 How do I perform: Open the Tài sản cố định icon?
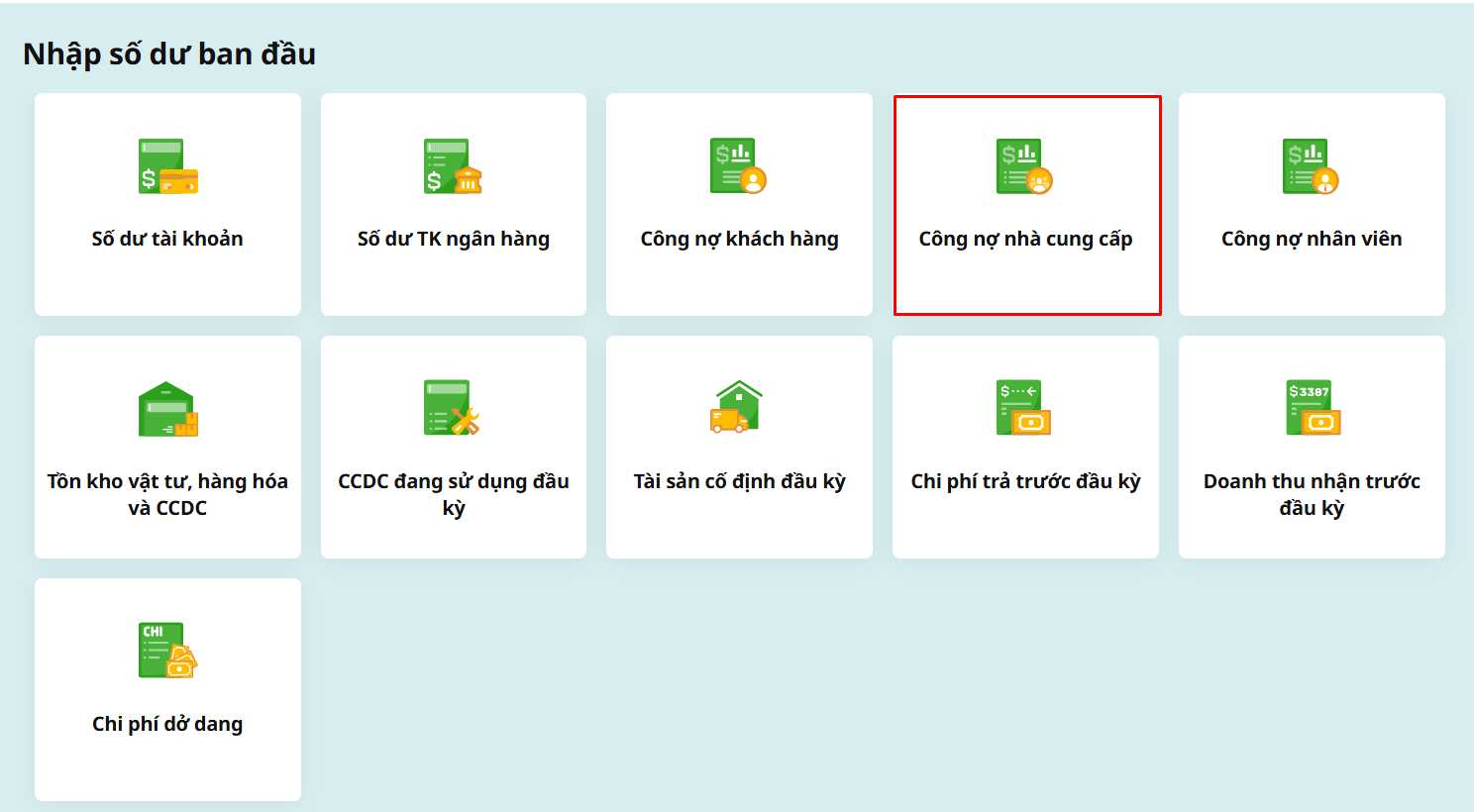(737, 407)
